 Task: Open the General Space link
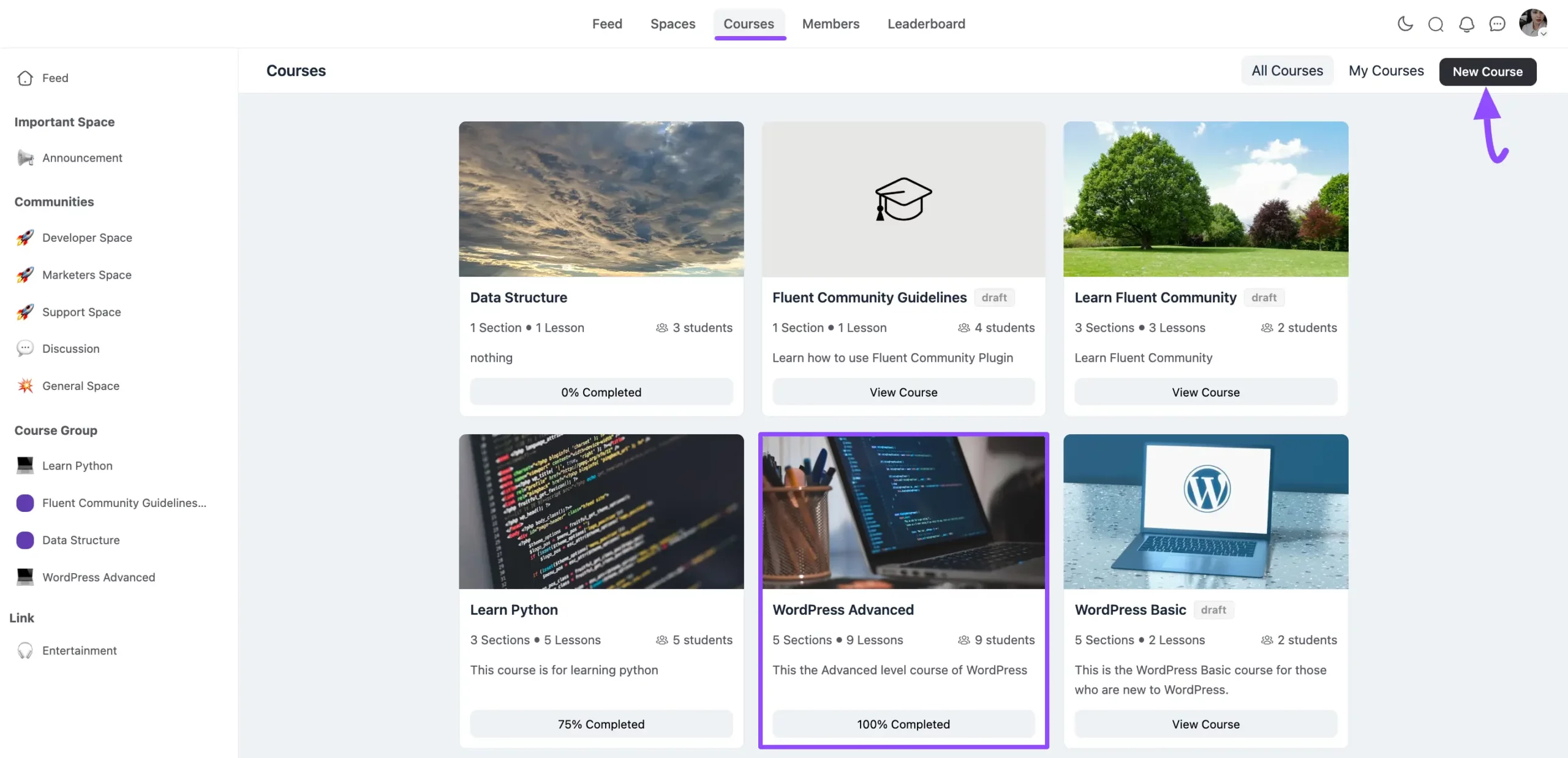tap(81, 386)
